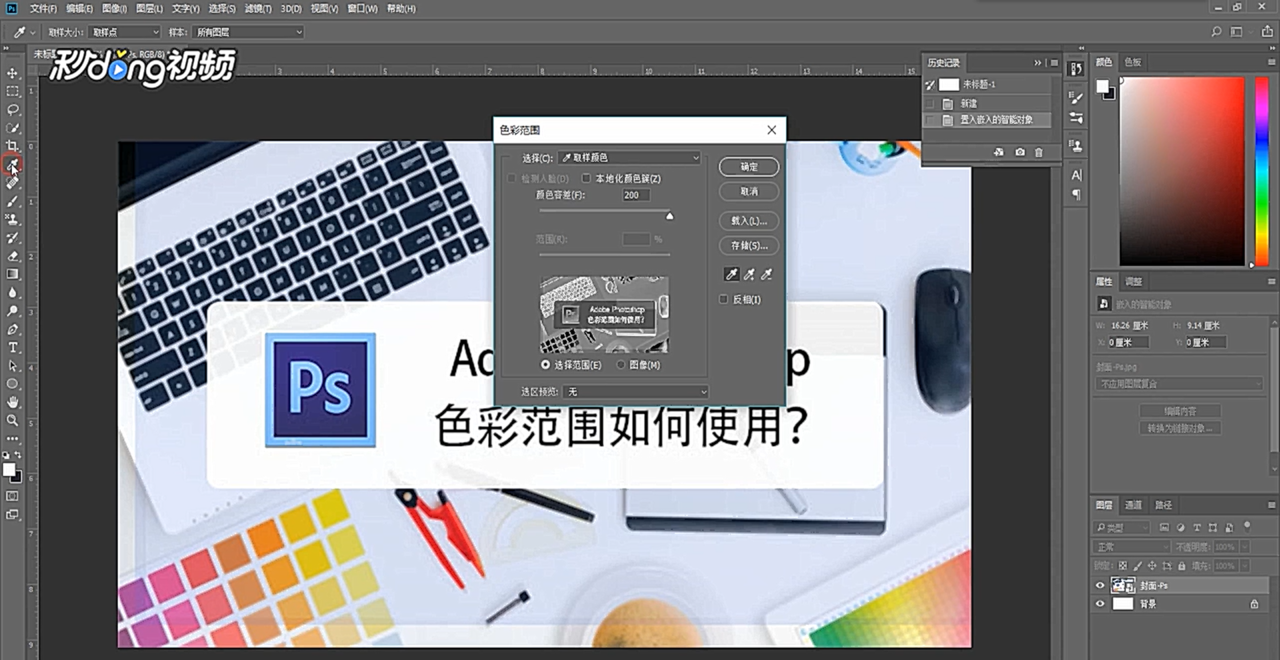Click the trash icon in History panel
The width and height of the screenshot is (1280, 660).
1039,152
